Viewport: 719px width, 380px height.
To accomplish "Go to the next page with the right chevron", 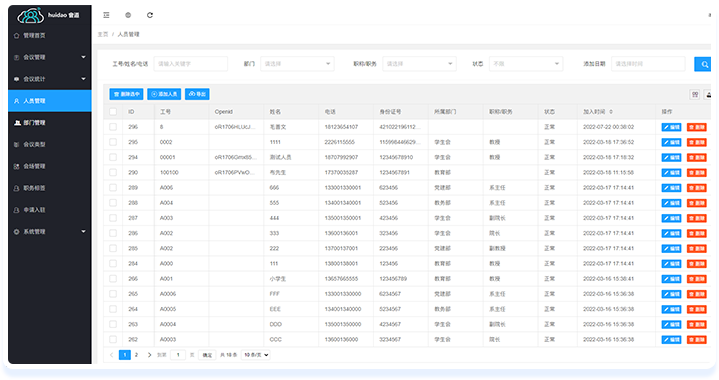I will tap(149, 355).
